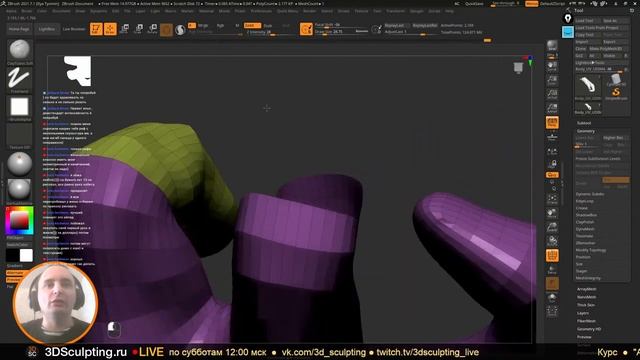Toggle PolyF polyframe display
The width and height of the screenshot is (640, 360).
[x=552, y=256]
